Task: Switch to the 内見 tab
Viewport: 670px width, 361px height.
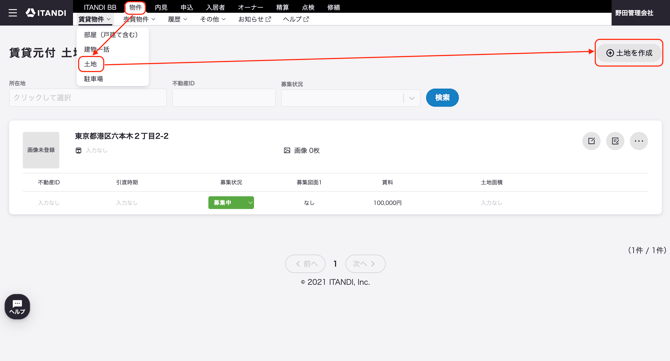Action: click(x=161, y=7)
